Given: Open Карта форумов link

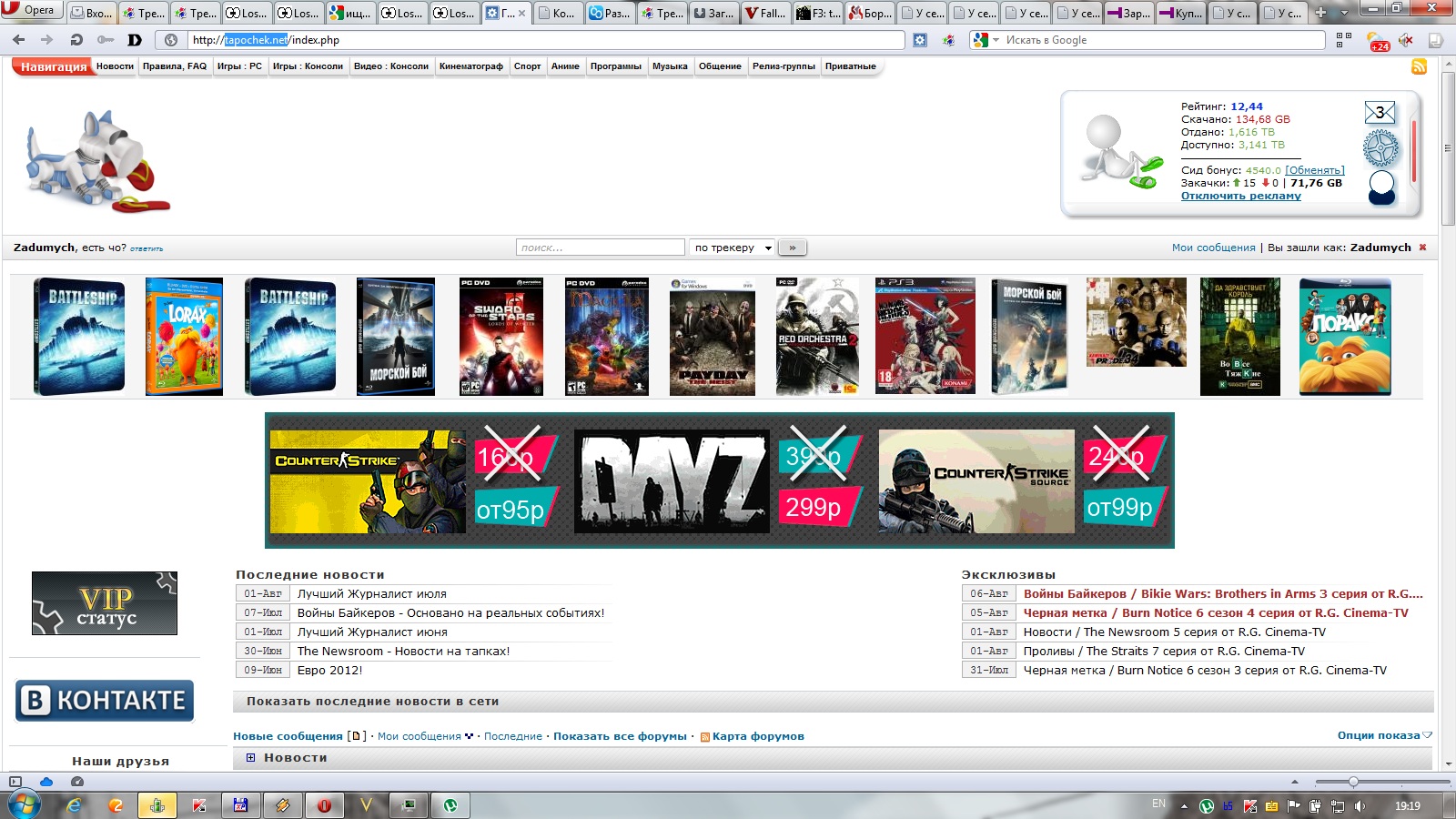Looking at the screenshot, I should pyautogui.click(x=758, y=736).
